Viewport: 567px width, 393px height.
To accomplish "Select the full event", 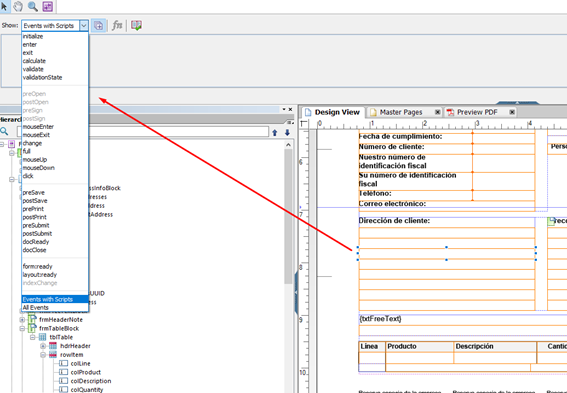I will 27,151.
